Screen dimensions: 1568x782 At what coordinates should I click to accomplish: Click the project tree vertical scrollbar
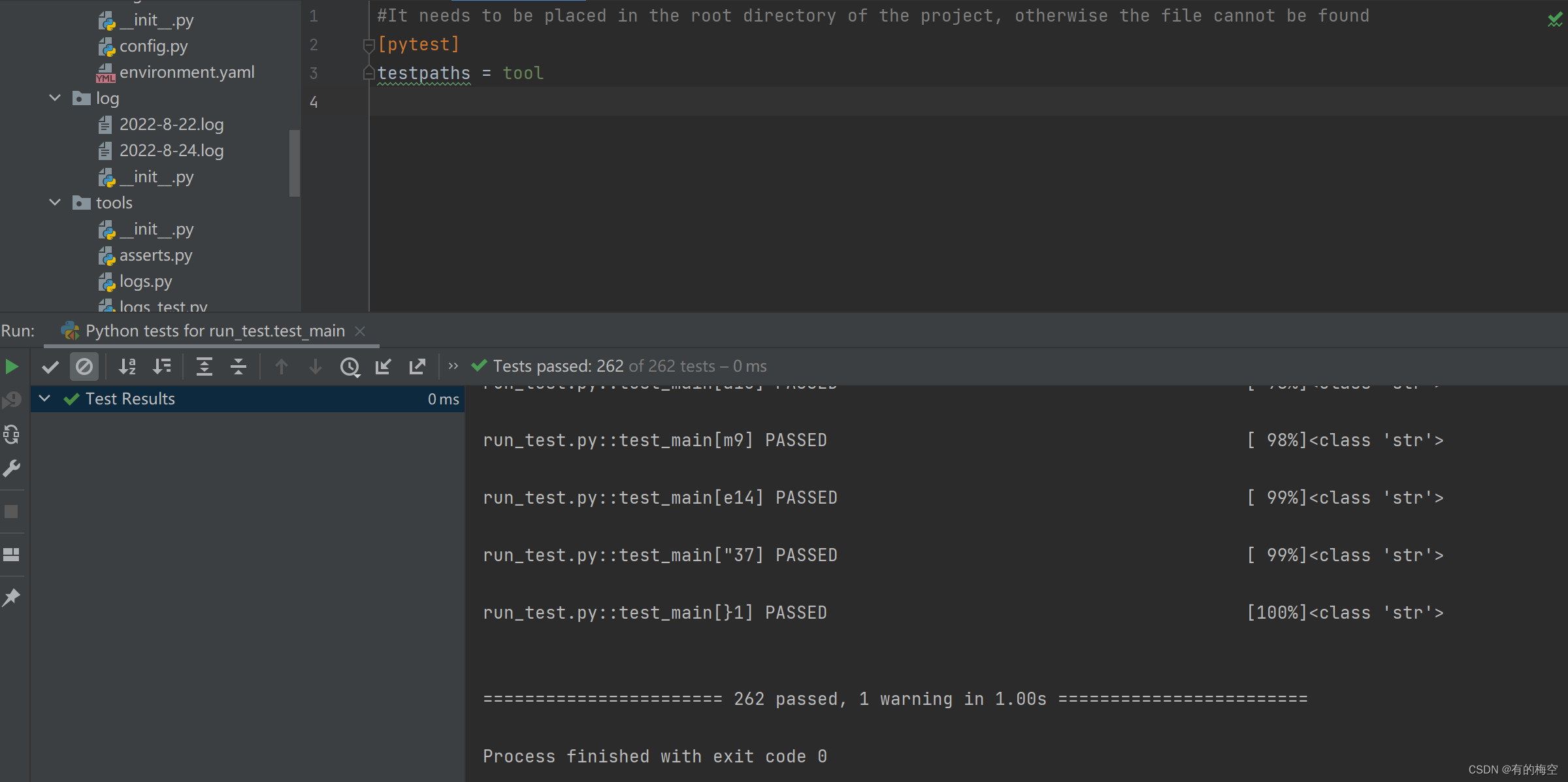click(295, 163)
